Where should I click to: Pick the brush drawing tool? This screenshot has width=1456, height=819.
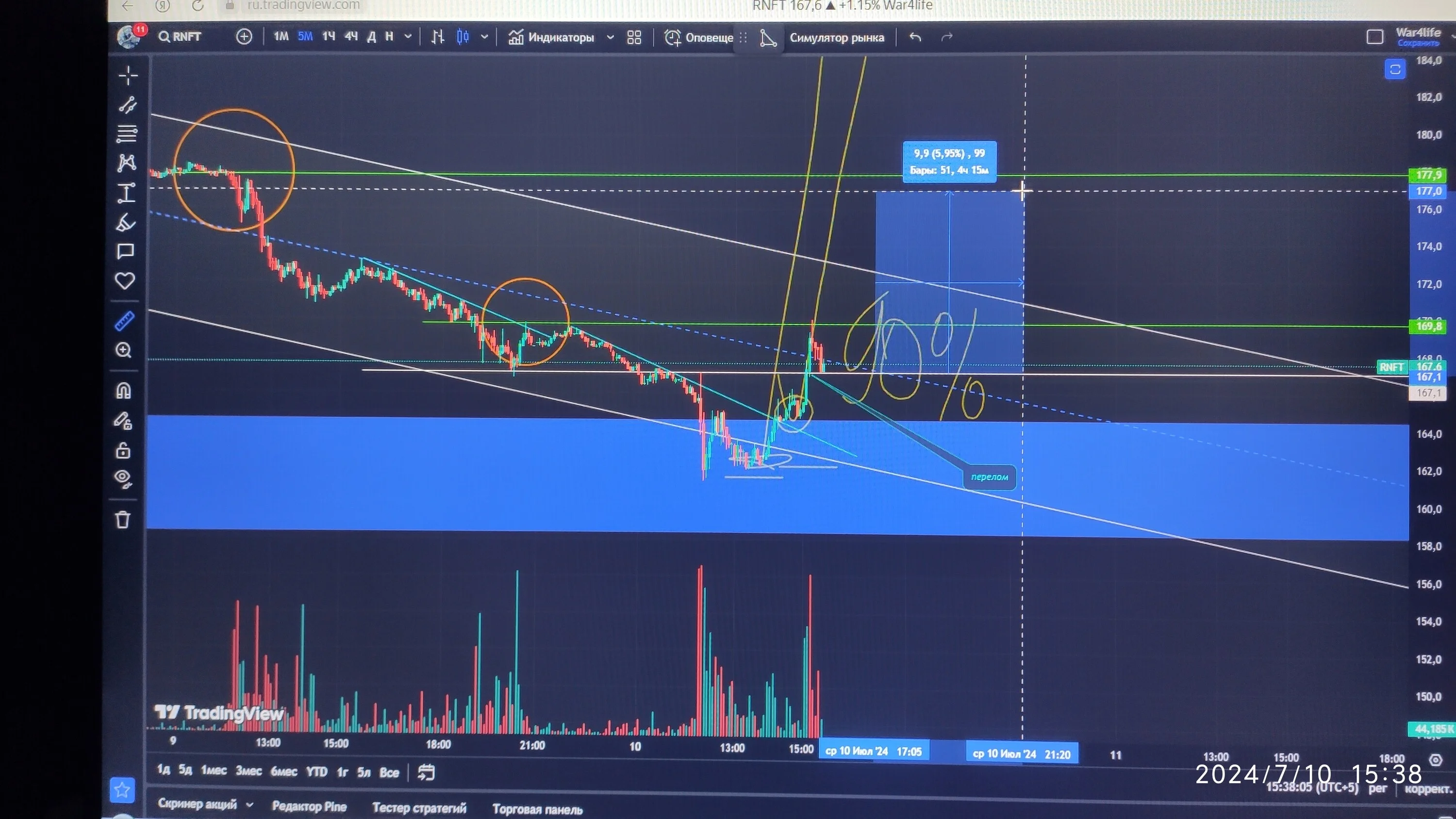click(x=126, y=222)
